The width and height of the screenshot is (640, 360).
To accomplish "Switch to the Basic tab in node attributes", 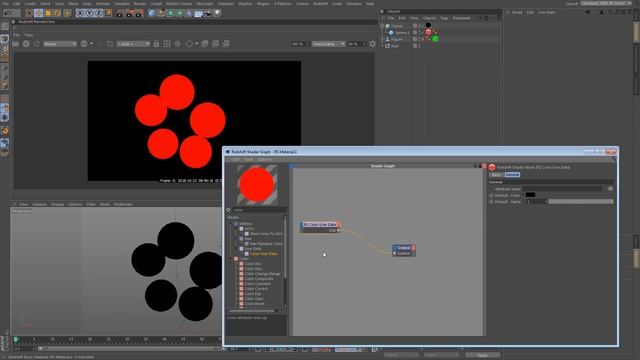I will pyautogui.click(x=496, y=175).
